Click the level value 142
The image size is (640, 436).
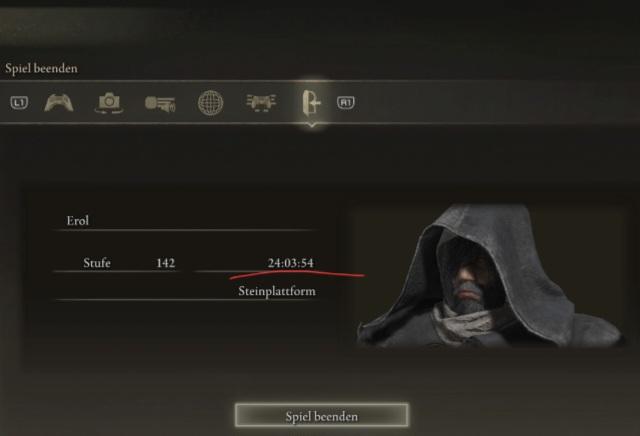pos(166,262)
